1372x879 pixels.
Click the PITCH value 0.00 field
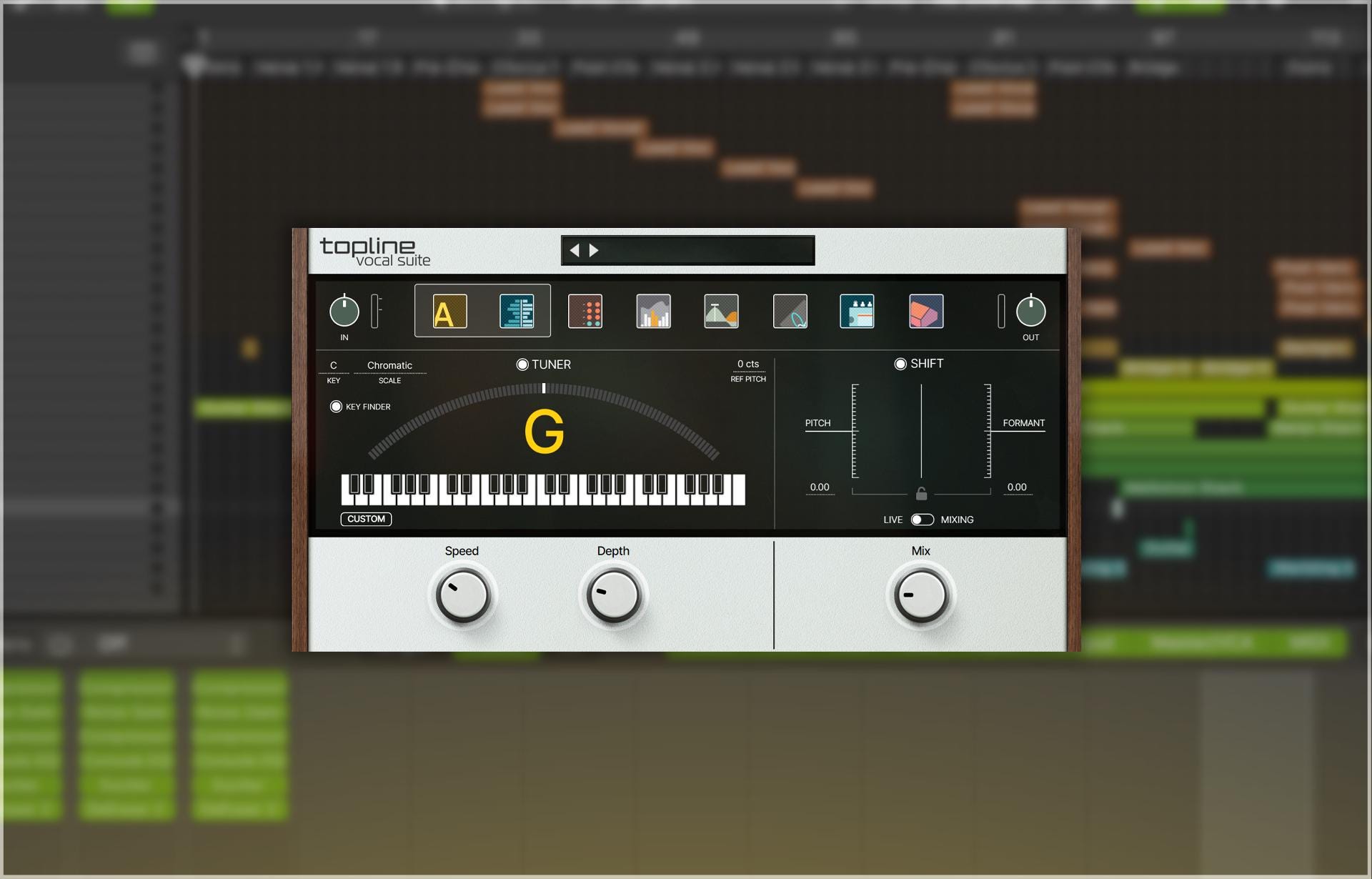(820, 487)
